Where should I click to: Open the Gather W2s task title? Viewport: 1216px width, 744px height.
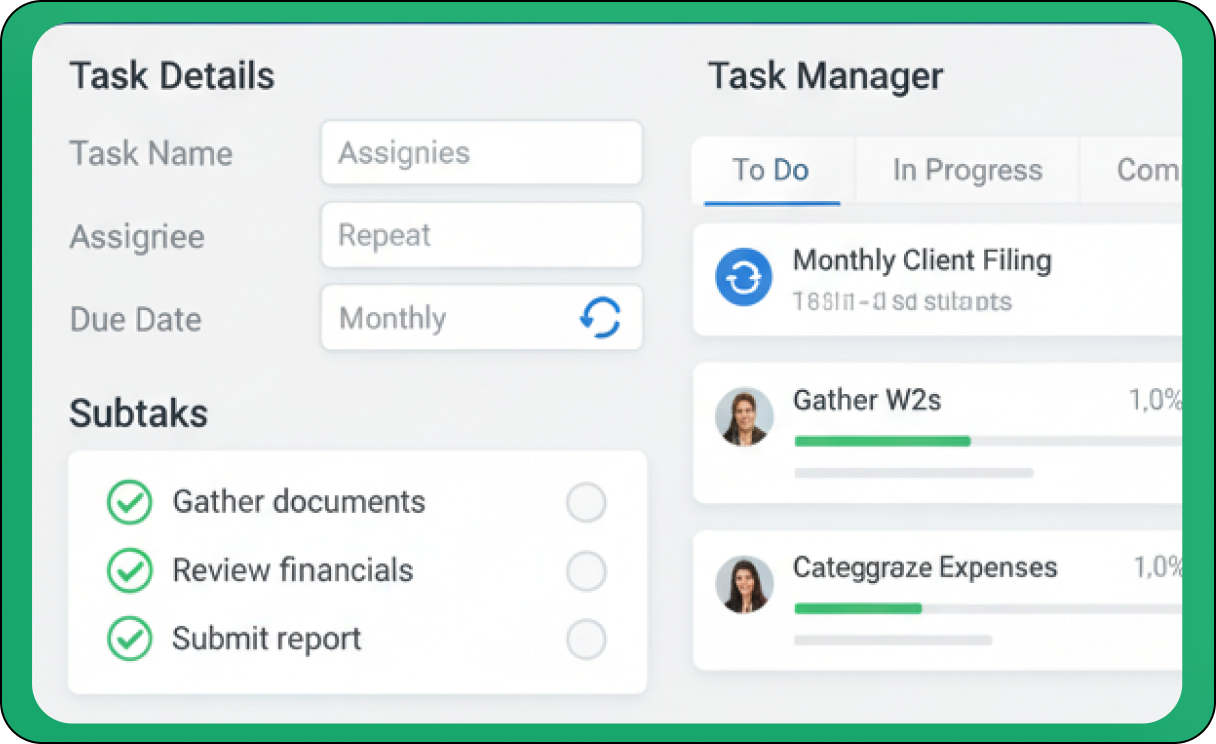[x=867, y=401]
